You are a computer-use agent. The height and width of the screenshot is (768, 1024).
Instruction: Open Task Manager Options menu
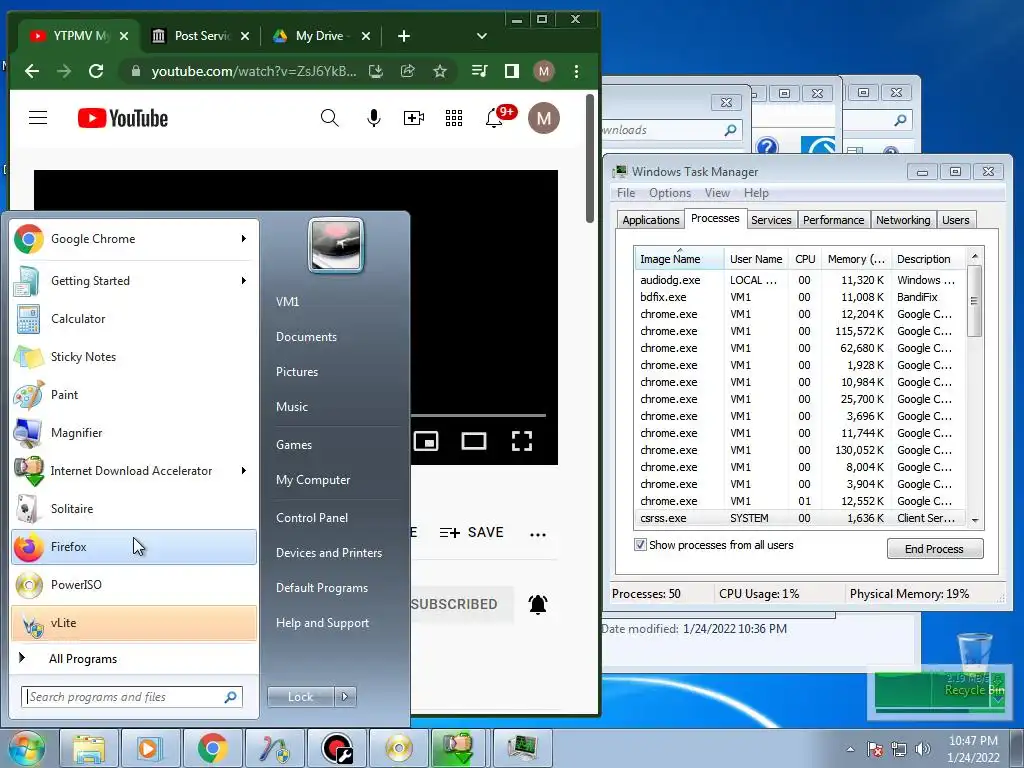point(669,193)
